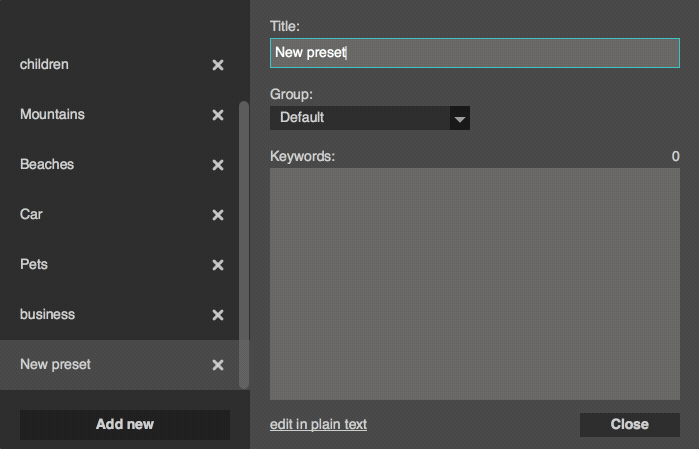Select the children preset in the list

[119, 65]
